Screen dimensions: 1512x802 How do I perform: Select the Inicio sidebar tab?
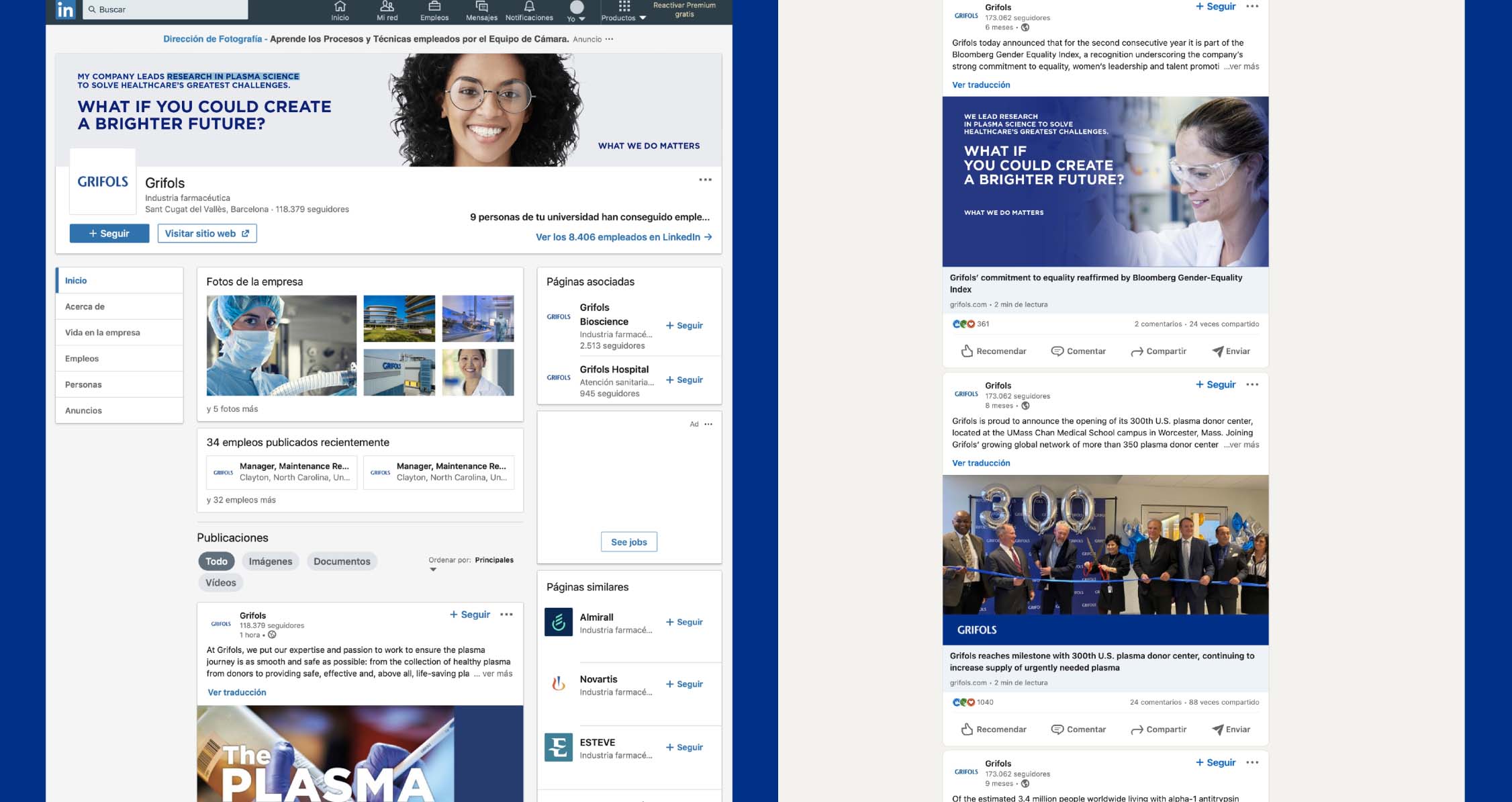(120, 281)
